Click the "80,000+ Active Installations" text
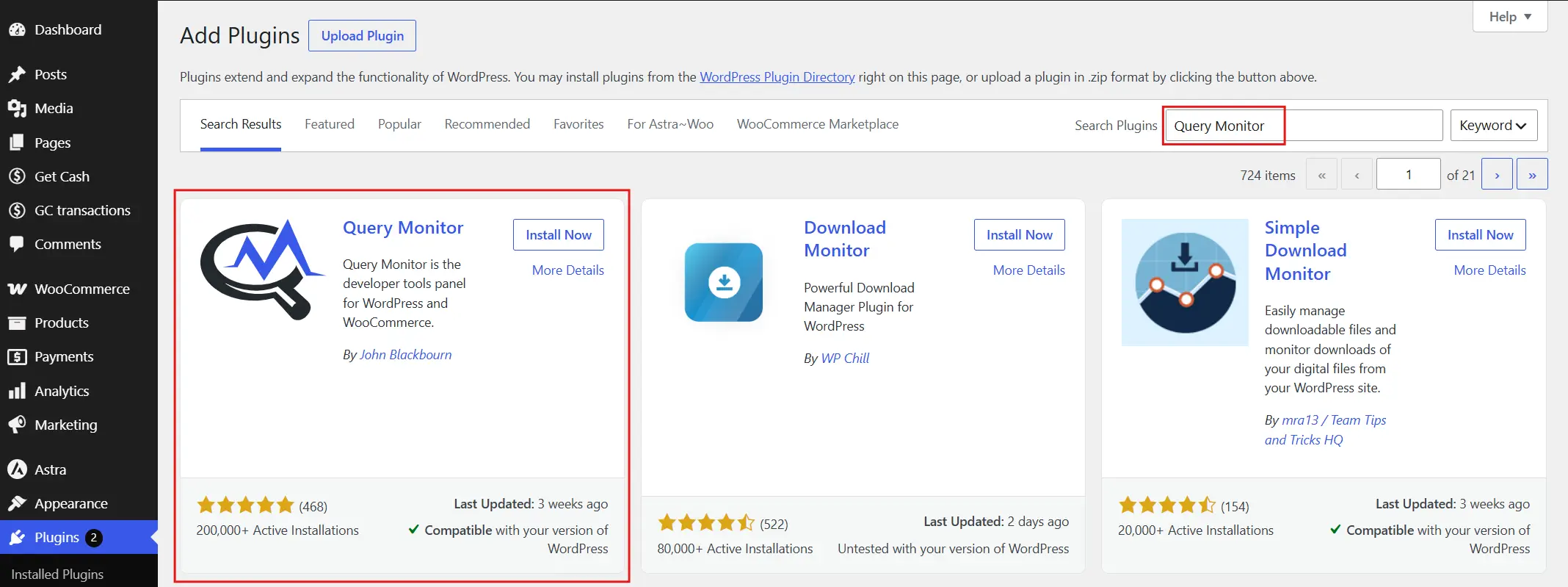 pos(735,549)
